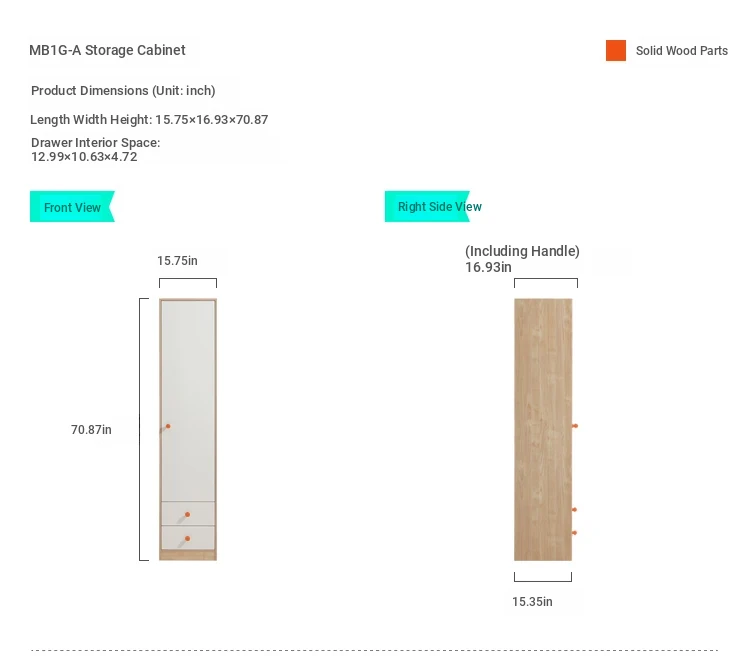Click the 70.87in height label
The image size is (750, 671).
(x=91, y=429)
